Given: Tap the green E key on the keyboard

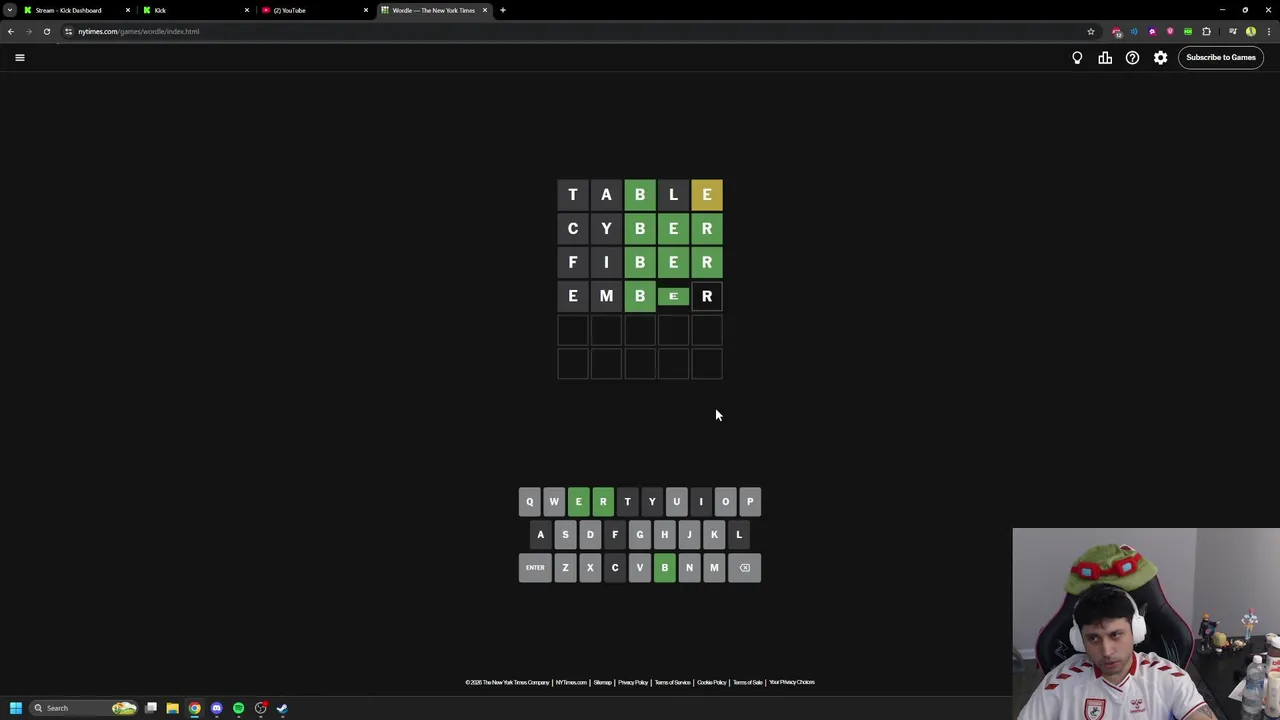Looking at the screenshot, I should click(578, 502).
